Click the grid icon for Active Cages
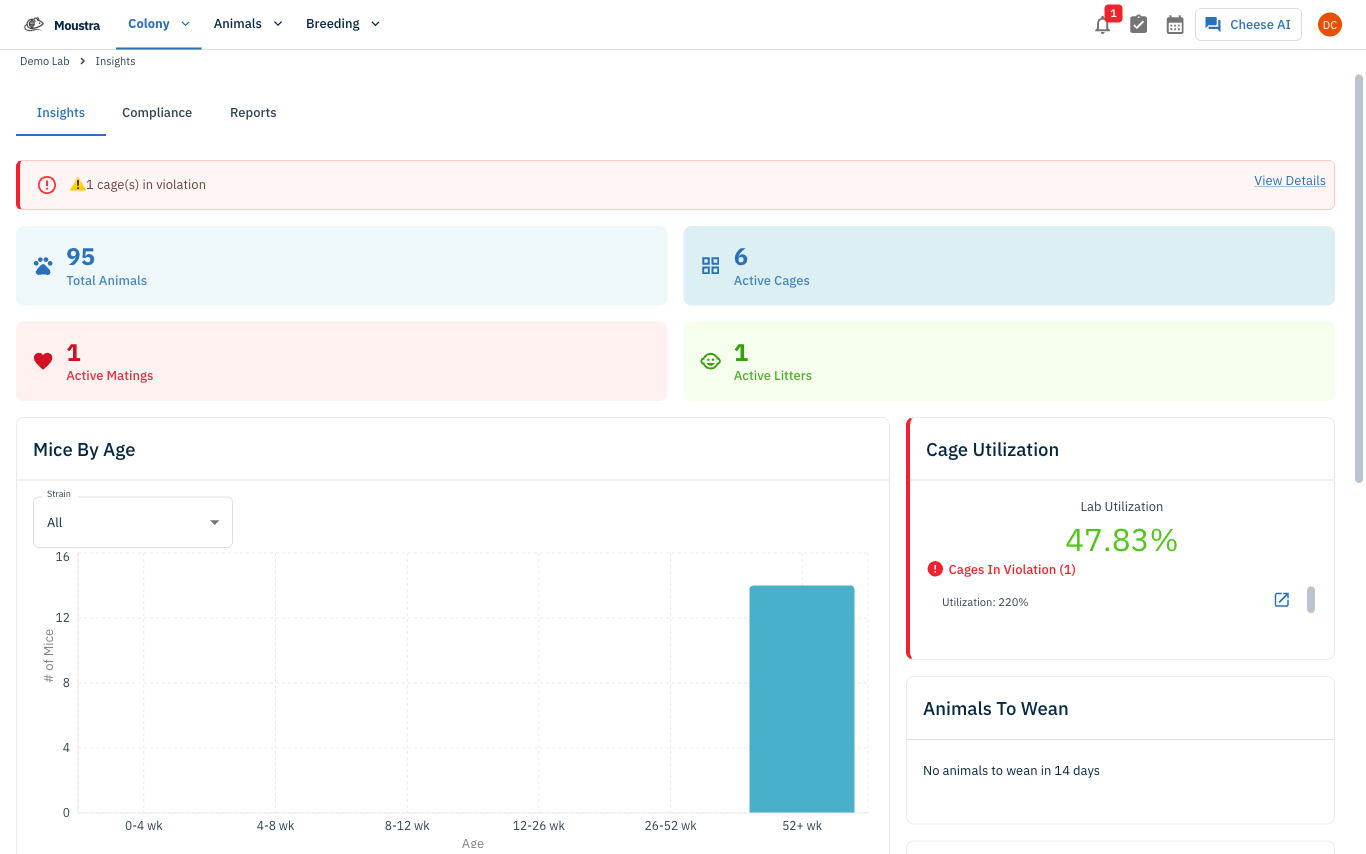This screenshot has height=854, width=1366. 710,266
